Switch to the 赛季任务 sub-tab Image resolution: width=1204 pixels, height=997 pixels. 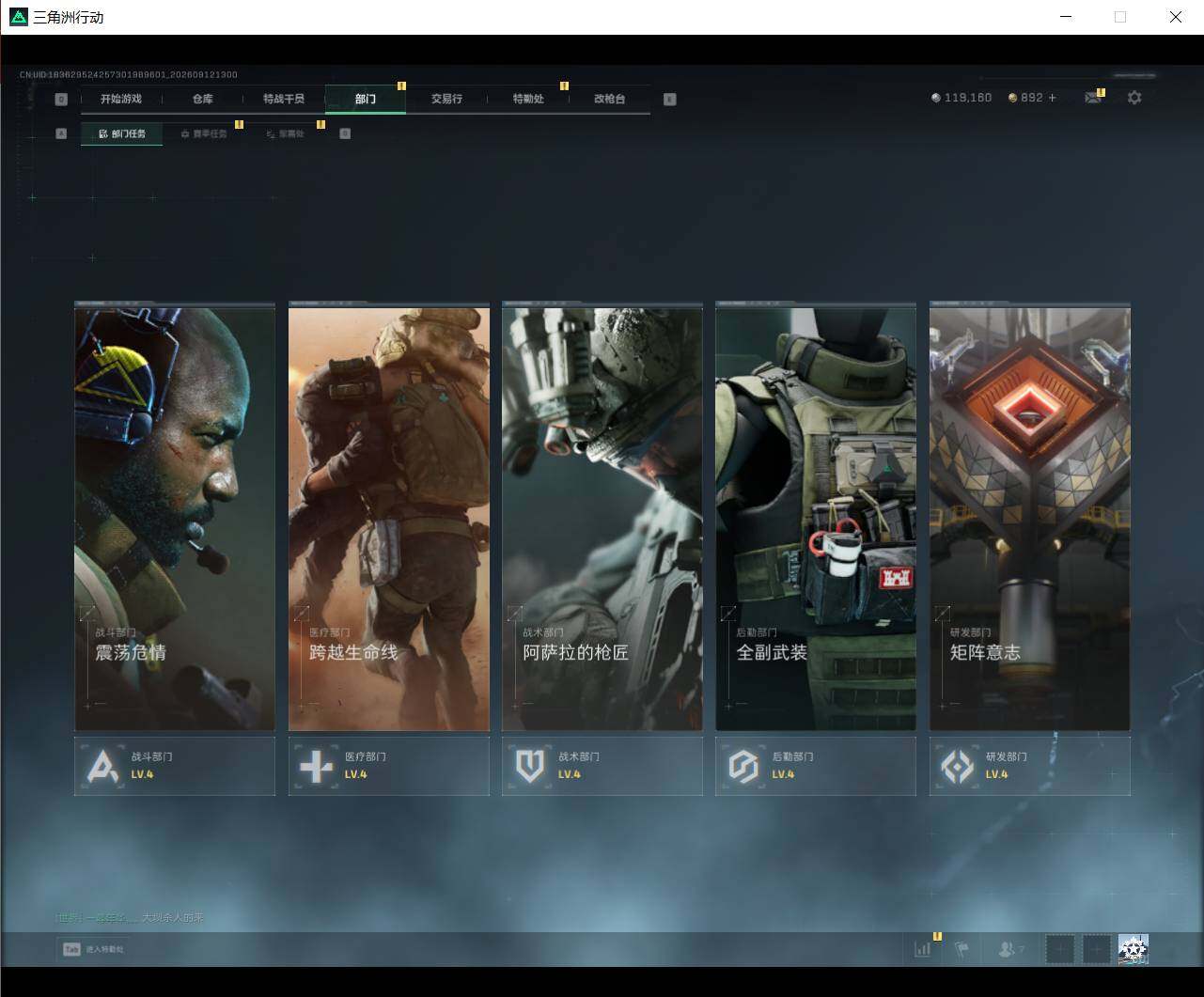pyautogui.click(x=204, y=133)
